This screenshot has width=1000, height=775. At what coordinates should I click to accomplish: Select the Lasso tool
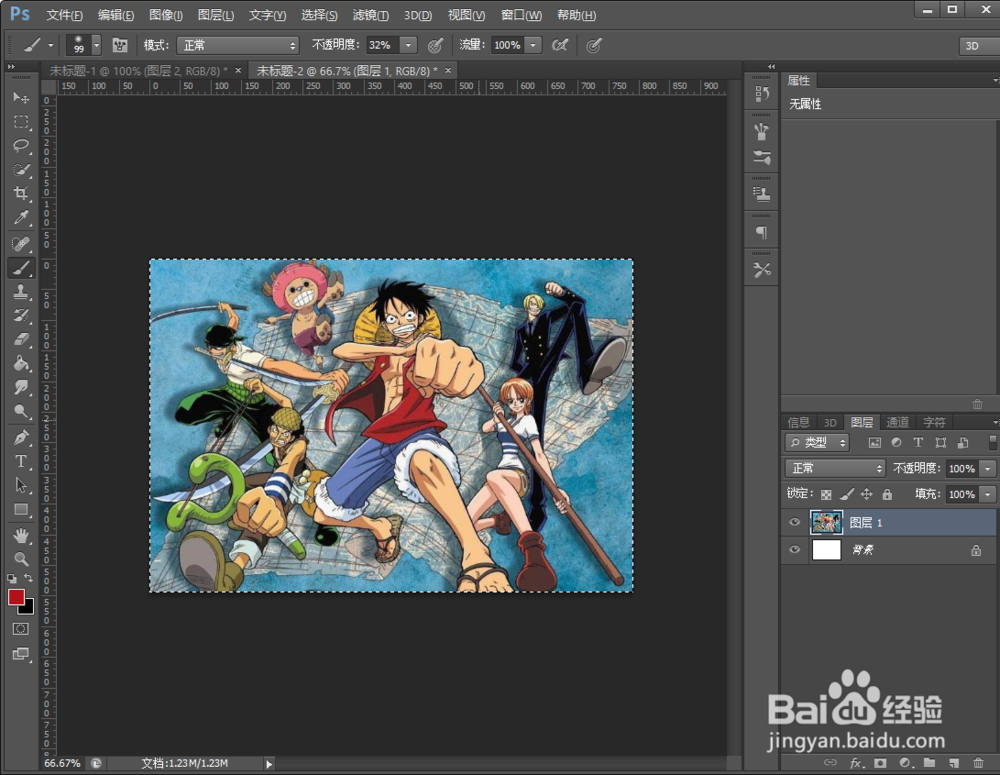pos(21,145)
